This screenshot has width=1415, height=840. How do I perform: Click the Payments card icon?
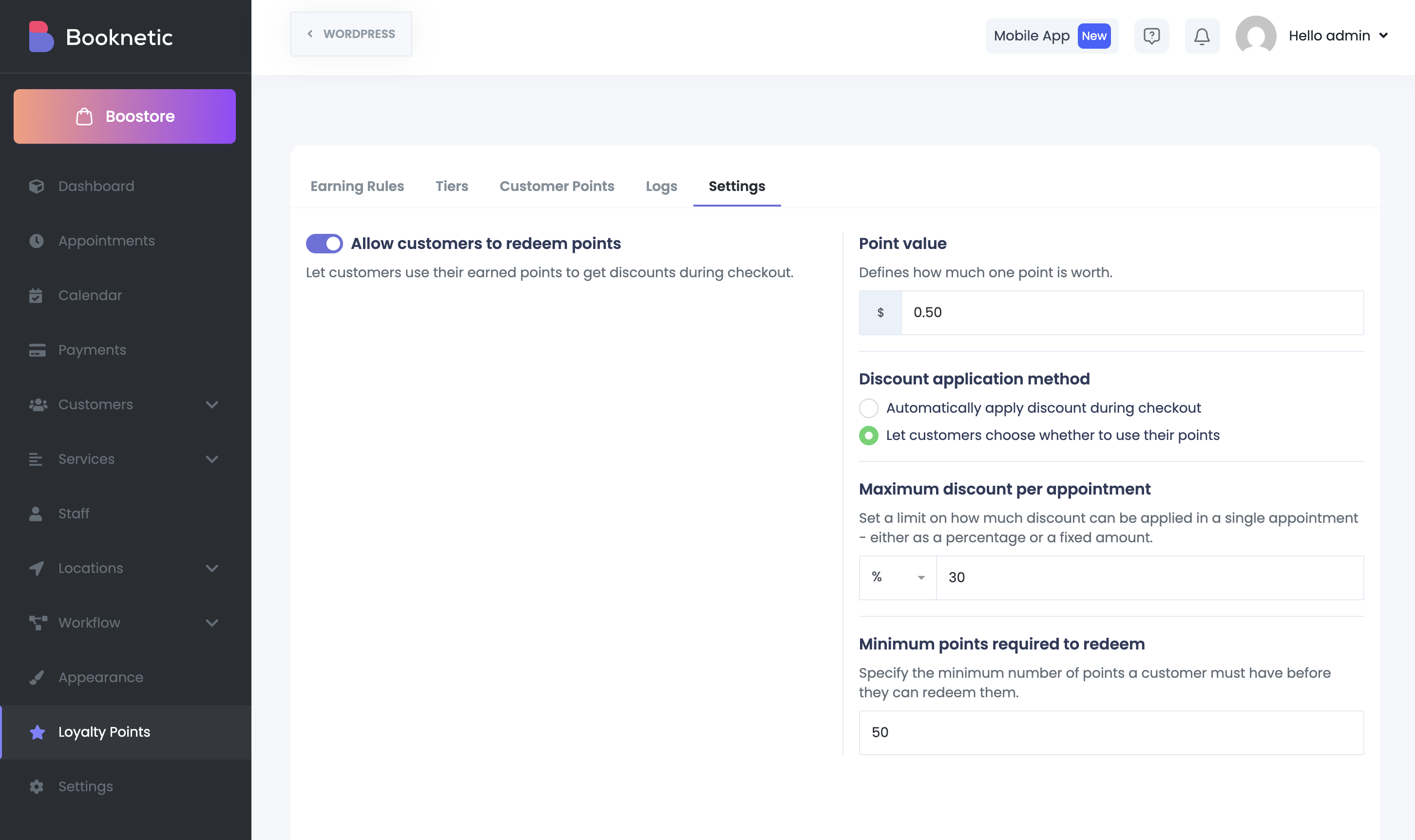pos(37,350)
